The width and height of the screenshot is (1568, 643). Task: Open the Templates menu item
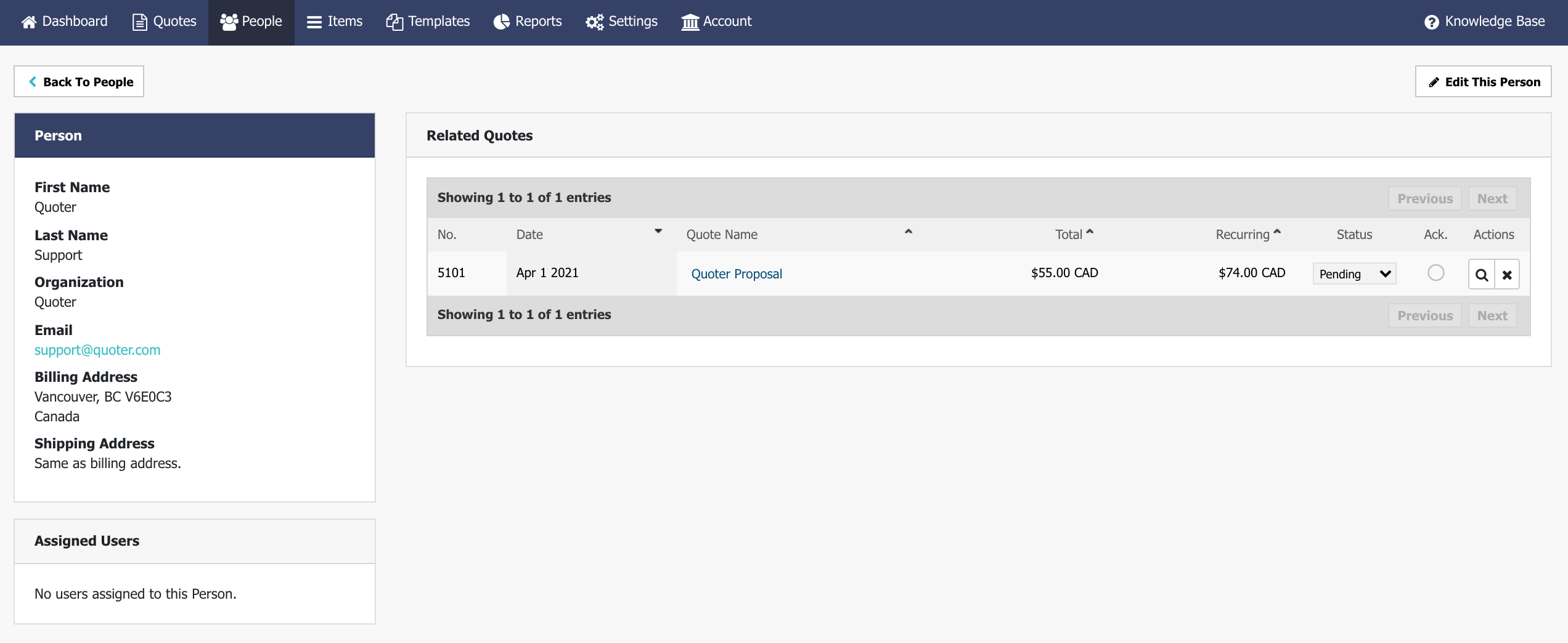pyautogui.click(x=428, y=22)
